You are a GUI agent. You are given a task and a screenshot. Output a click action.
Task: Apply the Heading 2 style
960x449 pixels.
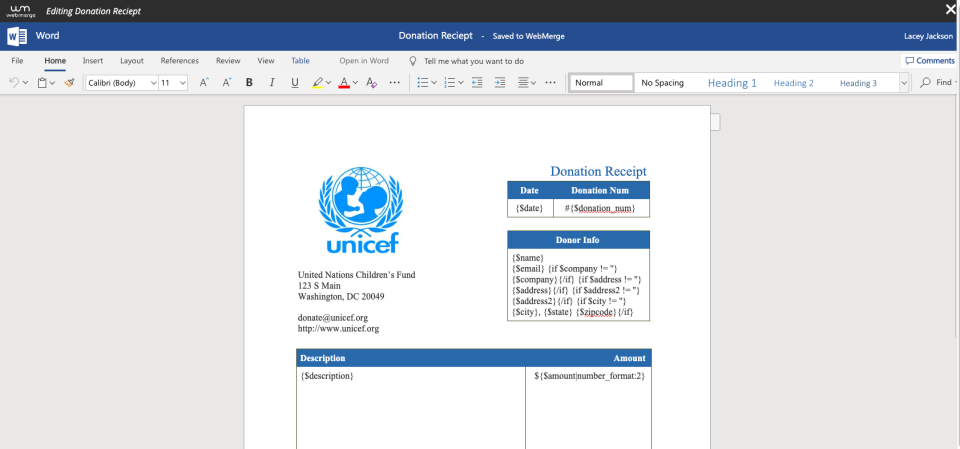(793, 83)
